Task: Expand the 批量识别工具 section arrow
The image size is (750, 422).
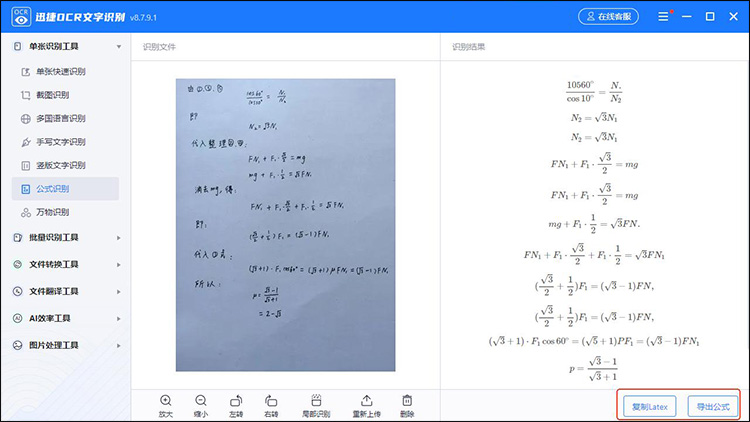Action: coord(119,238)
